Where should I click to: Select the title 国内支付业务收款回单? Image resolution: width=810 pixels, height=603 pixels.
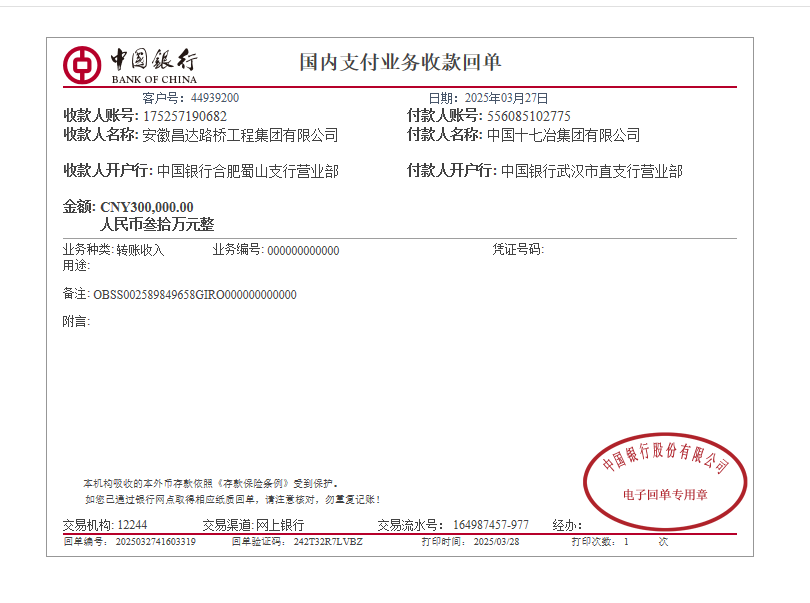tap(400, 62)
